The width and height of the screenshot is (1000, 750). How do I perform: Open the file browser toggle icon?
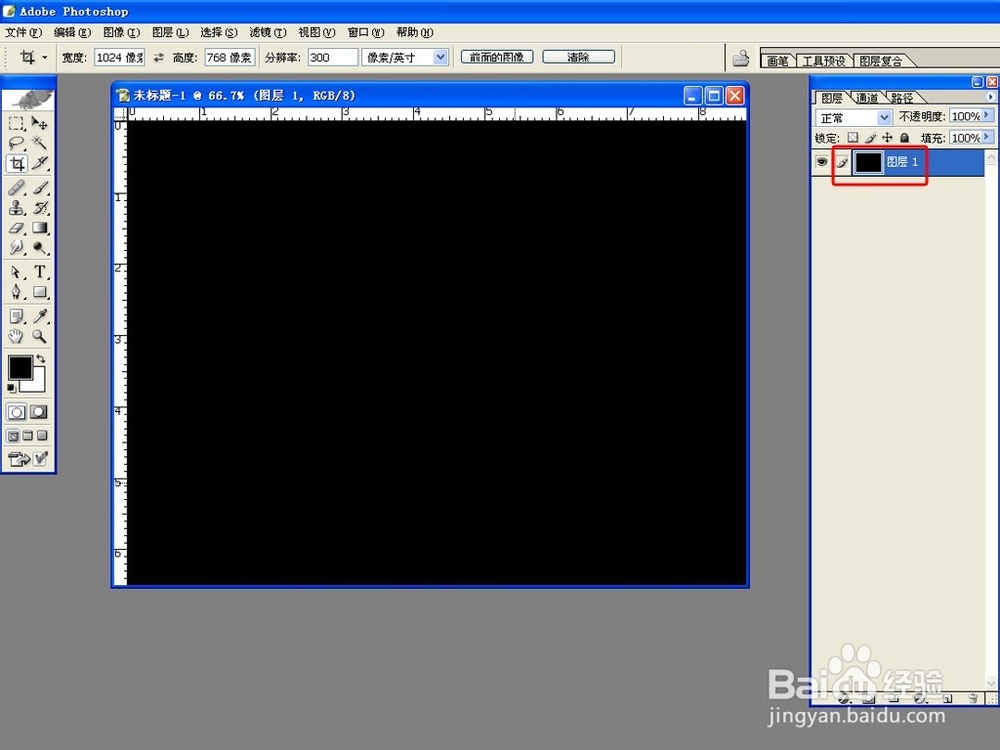tap(740, 59)
